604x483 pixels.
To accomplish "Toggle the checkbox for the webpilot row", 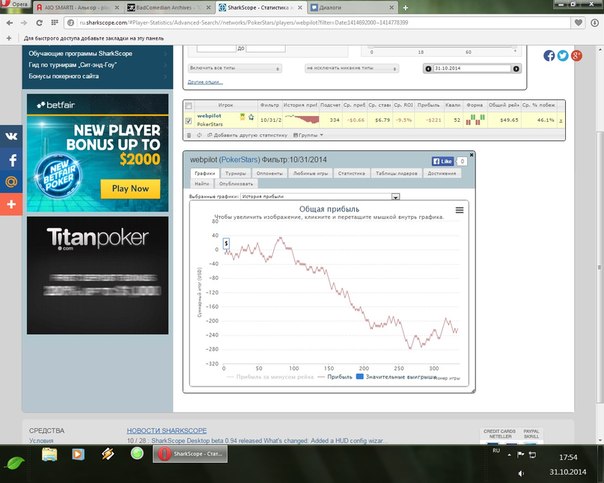I will click(188, 121).
